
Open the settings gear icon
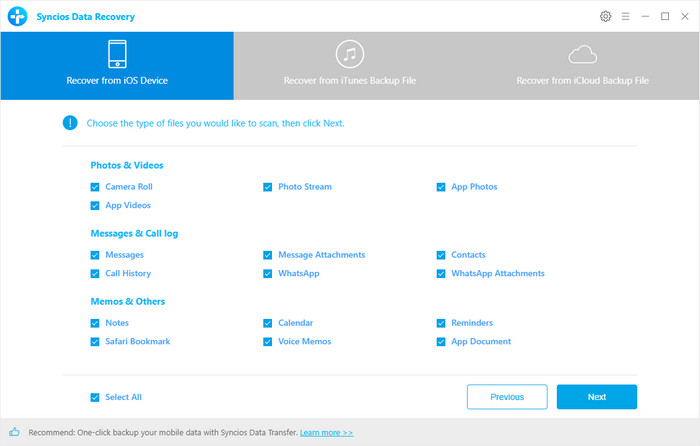pyautogui.click(x=605, y=17)
